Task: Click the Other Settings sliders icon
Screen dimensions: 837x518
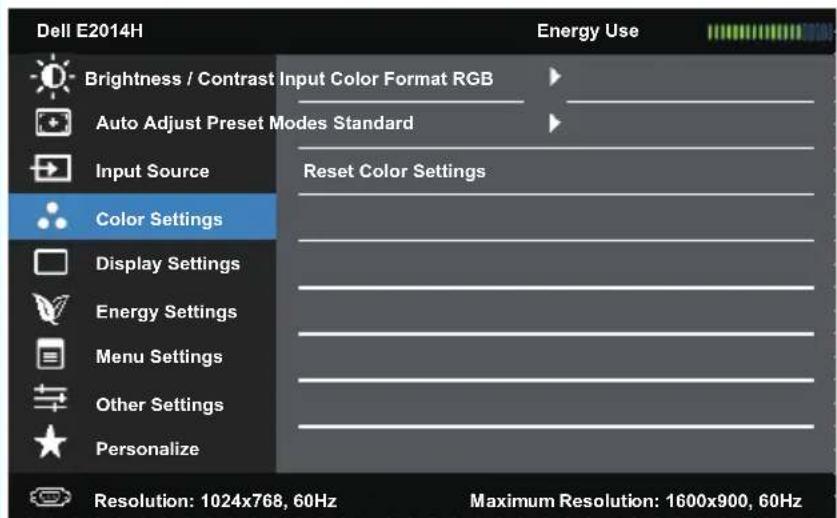Action: [x=50, y=398]
